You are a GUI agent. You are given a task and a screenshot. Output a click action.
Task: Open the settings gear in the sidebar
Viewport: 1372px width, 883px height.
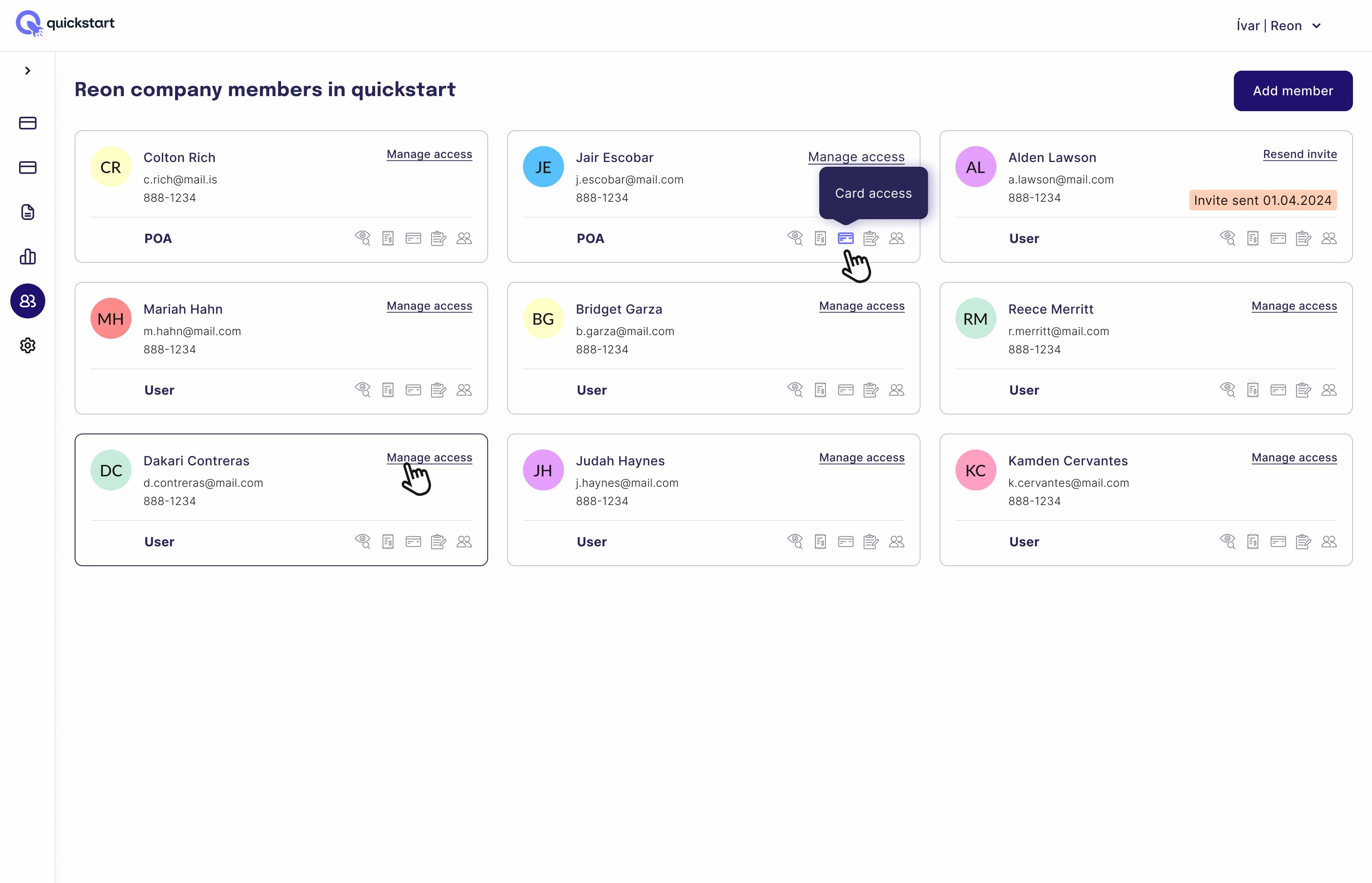point(27,346)
